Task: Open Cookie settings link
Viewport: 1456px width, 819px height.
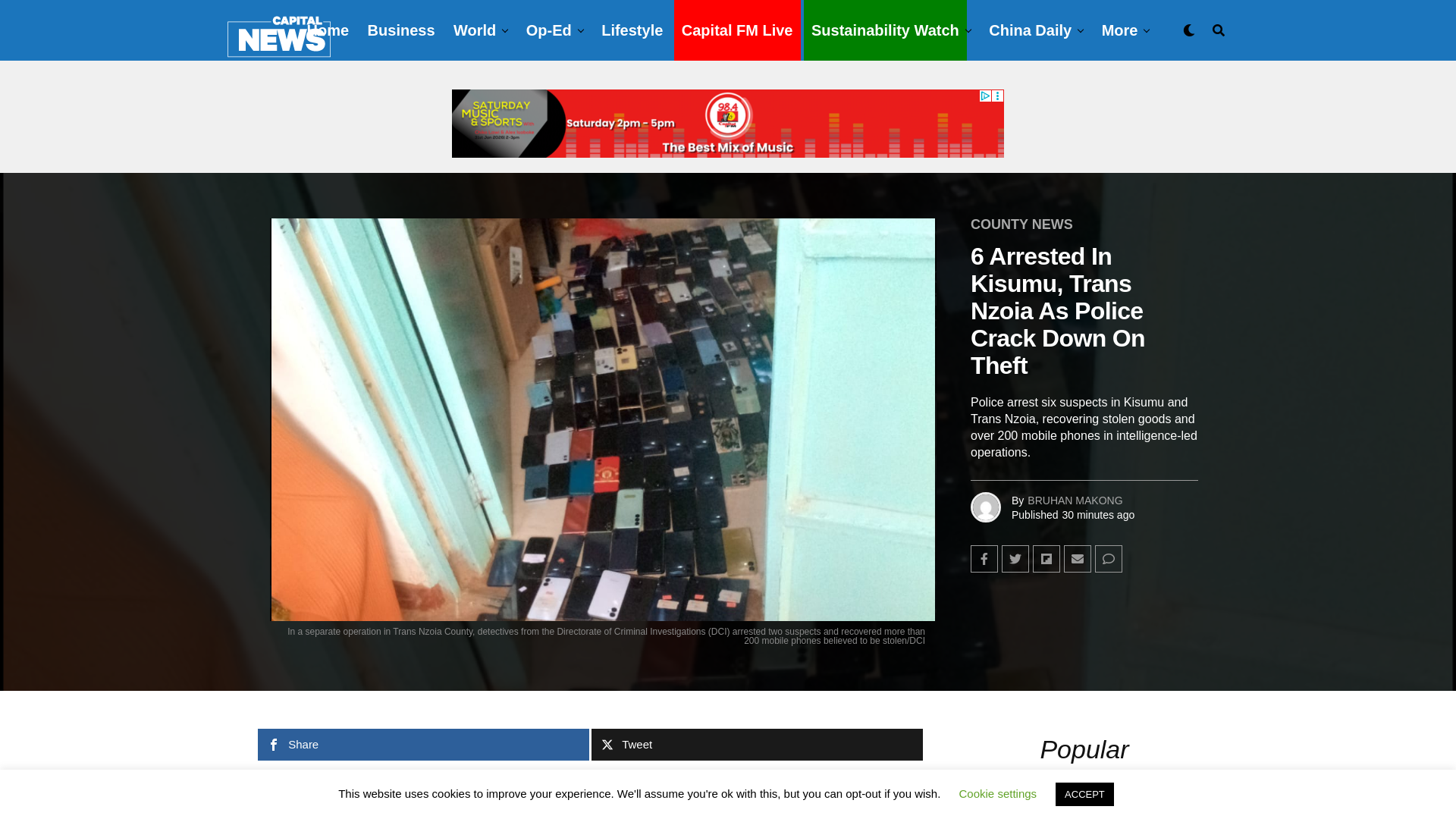Action: point(997,794)
